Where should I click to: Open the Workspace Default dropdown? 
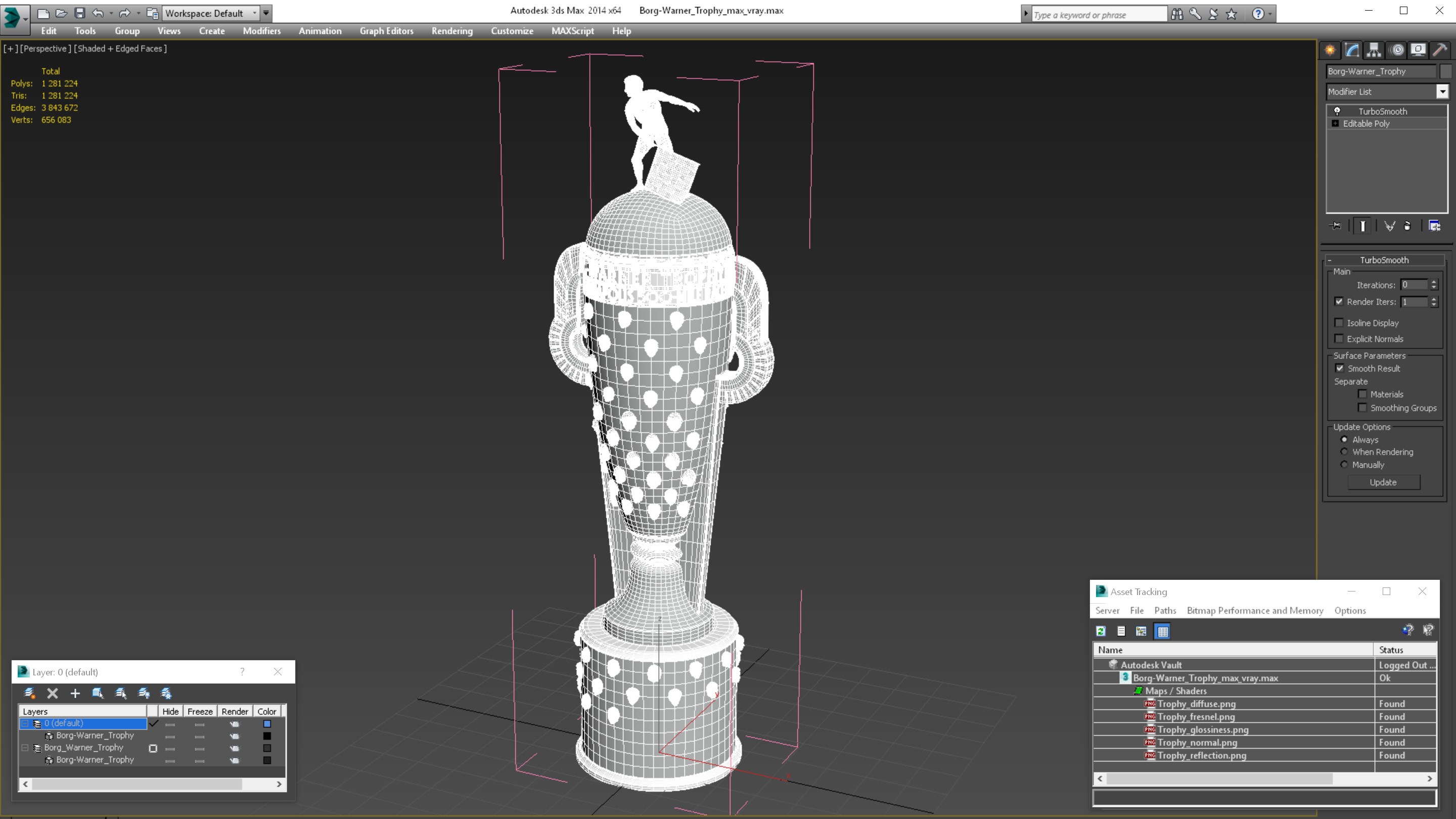[x=211, y=13]
